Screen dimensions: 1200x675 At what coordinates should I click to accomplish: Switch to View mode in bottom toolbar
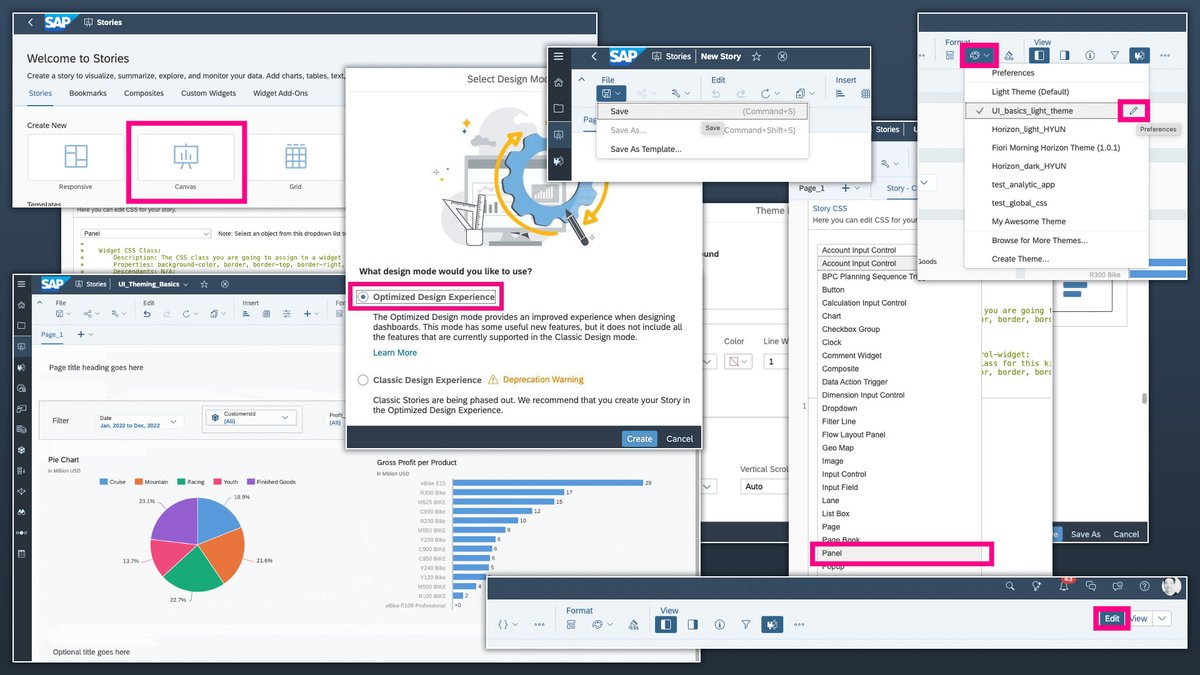tap(1139, 618)
